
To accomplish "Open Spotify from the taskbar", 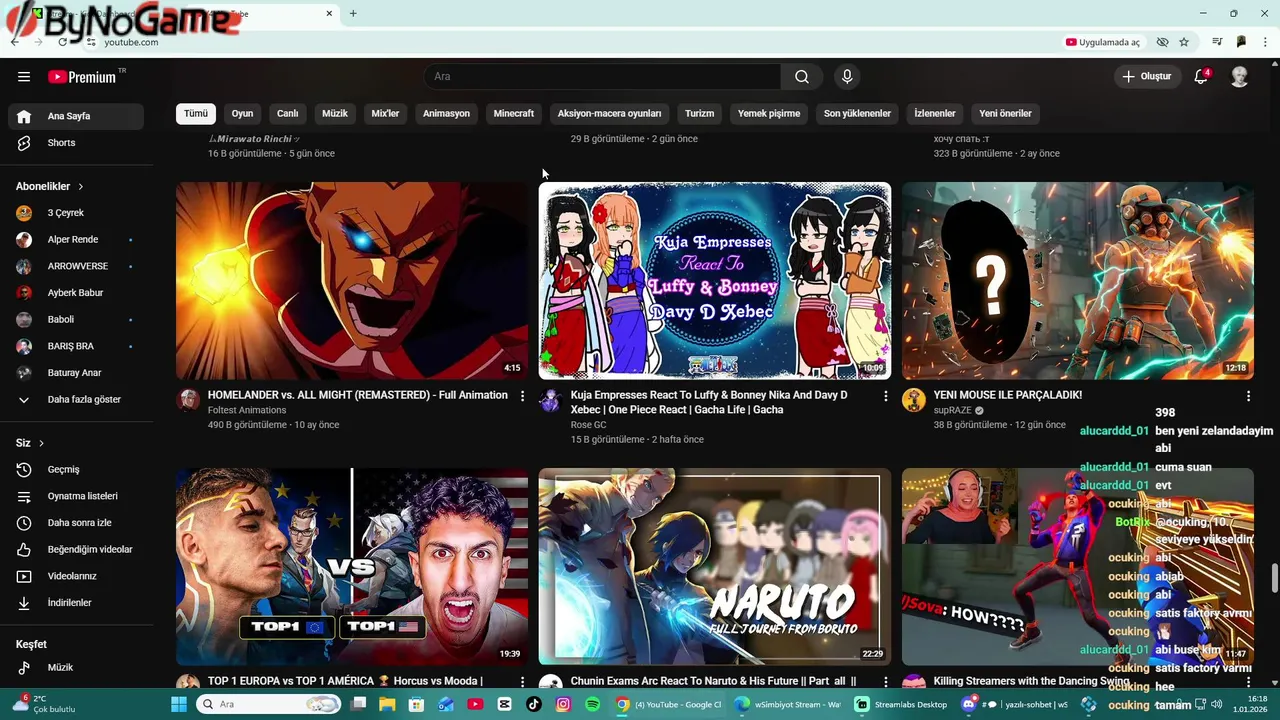I will (592, 705).
